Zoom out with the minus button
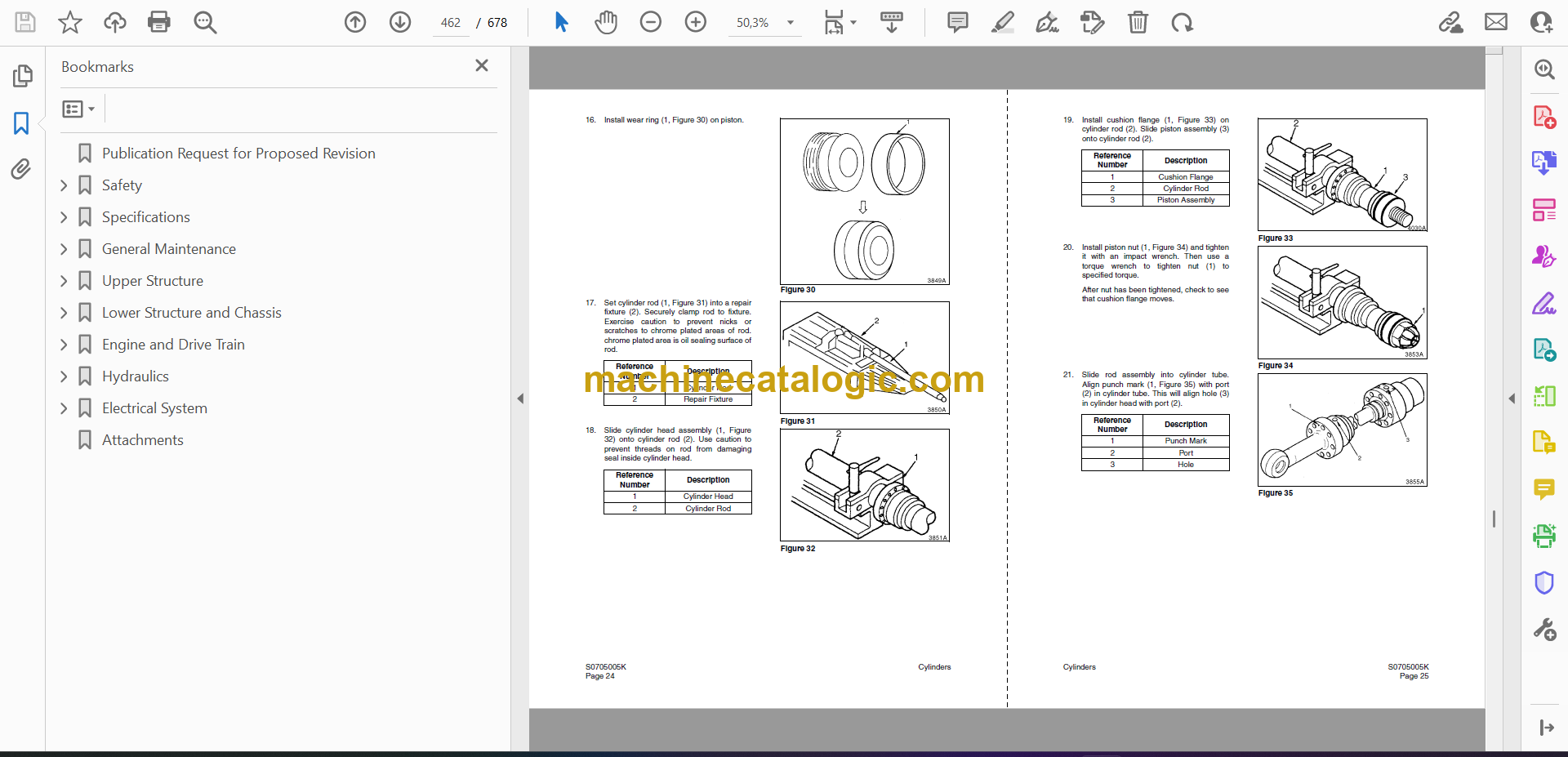 click(x=651, y=22)
